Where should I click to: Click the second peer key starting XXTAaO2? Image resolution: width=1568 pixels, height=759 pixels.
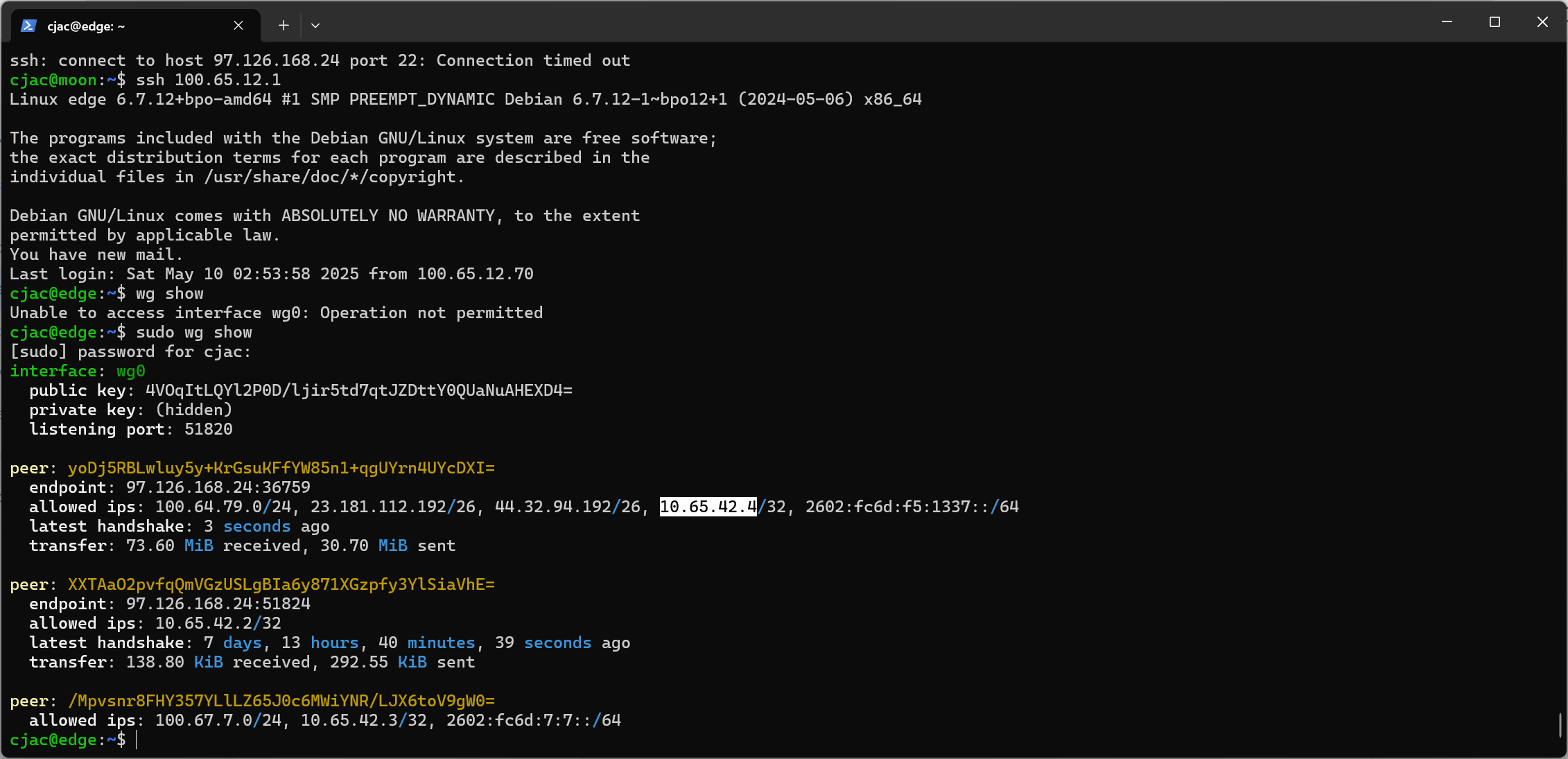(x=281, y=584)
